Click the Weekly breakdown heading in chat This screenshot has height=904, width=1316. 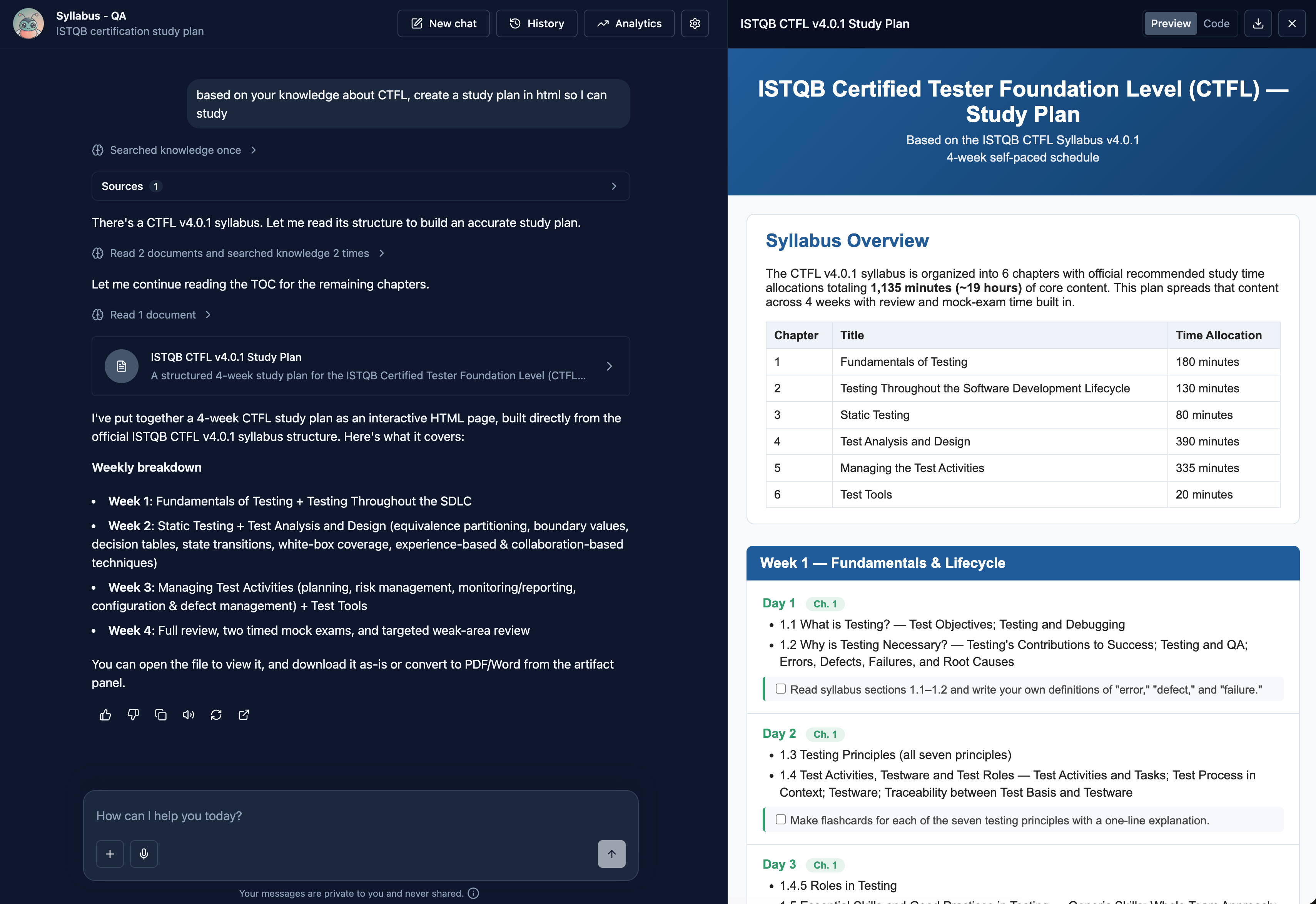click(147, 467)
